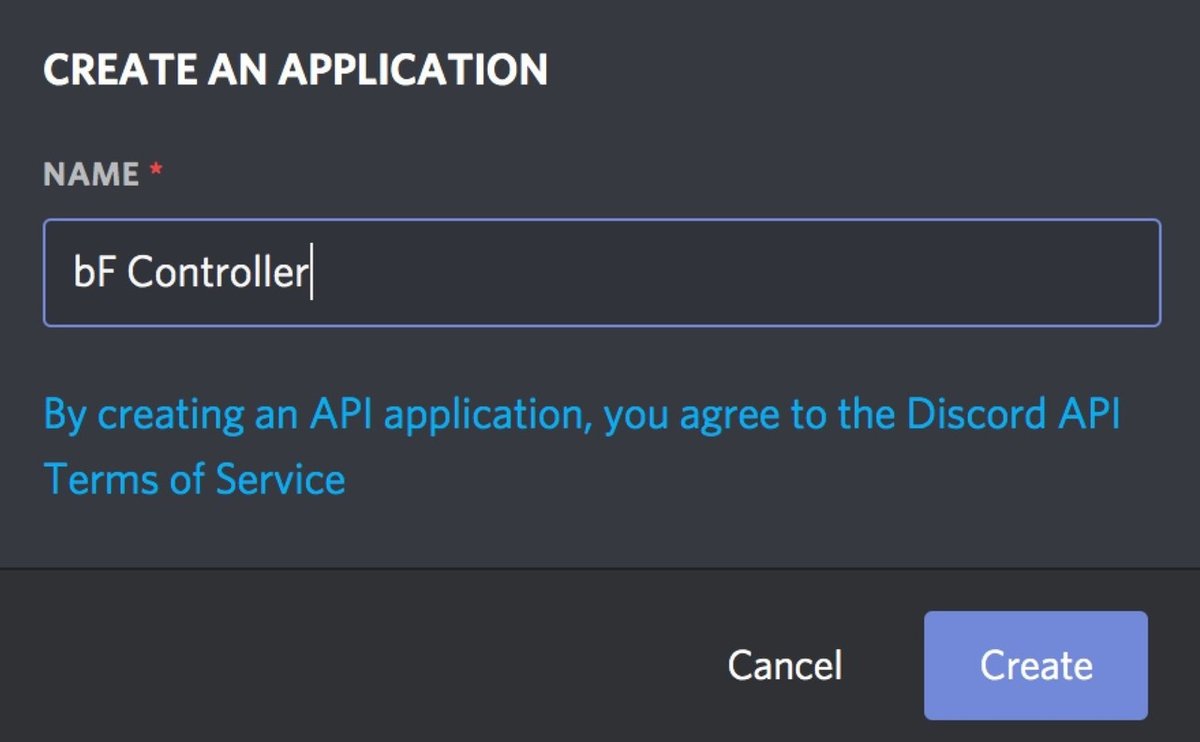Click the 'bF Controller' text in the name field

tap(190, 273)
